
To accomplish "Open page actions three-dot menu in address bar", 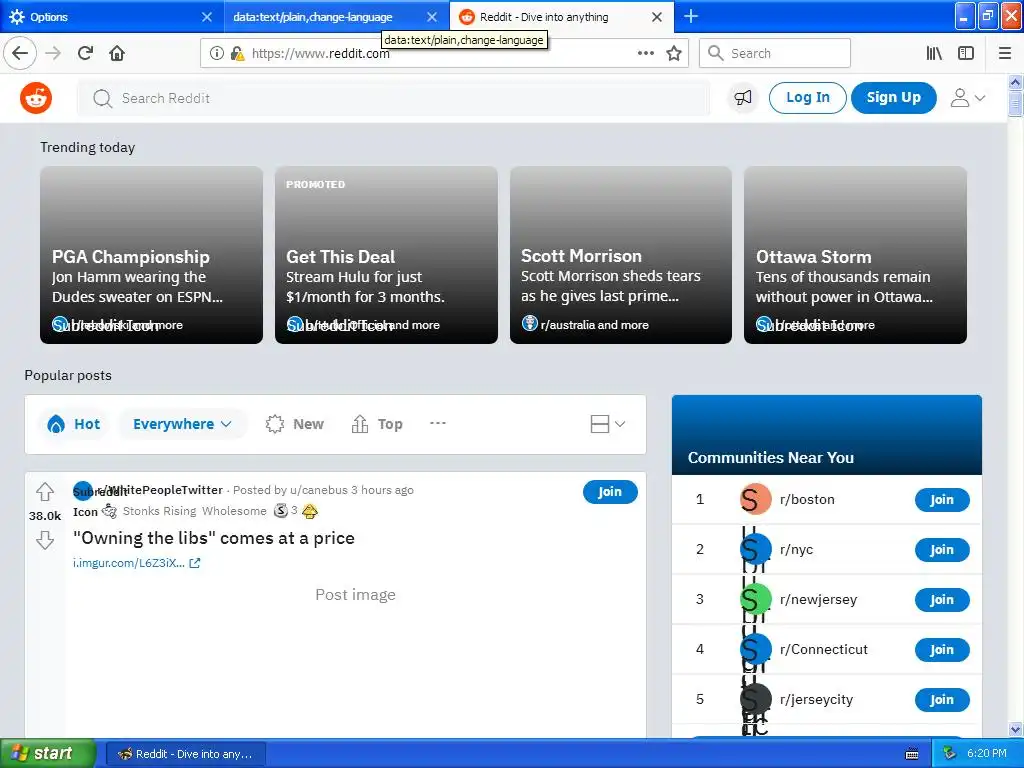I will [x=645, y=53].
